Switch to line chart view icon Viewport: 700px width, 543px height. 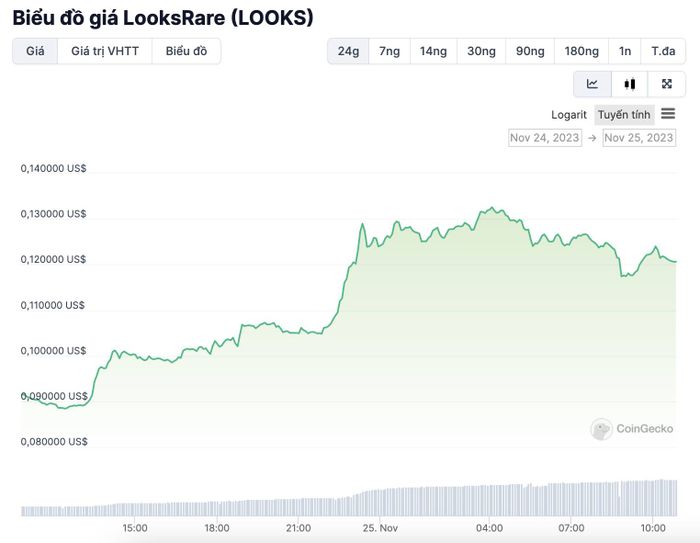[x=592, y=84]
